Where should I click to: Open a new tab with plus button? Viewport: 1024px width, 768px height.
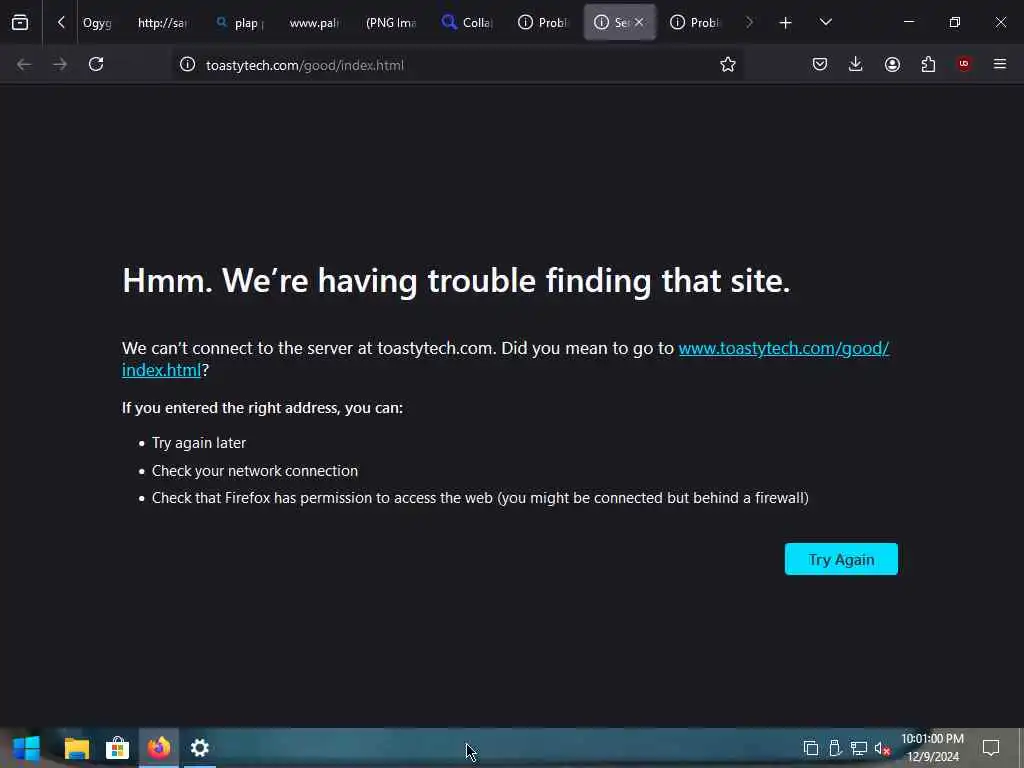786,23
